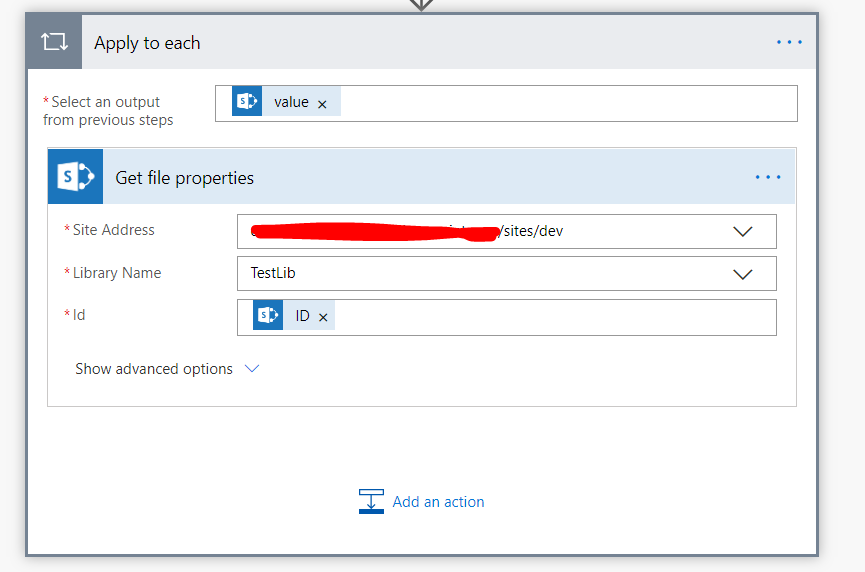
Task: Remove the value token
Action: point(322,104)
